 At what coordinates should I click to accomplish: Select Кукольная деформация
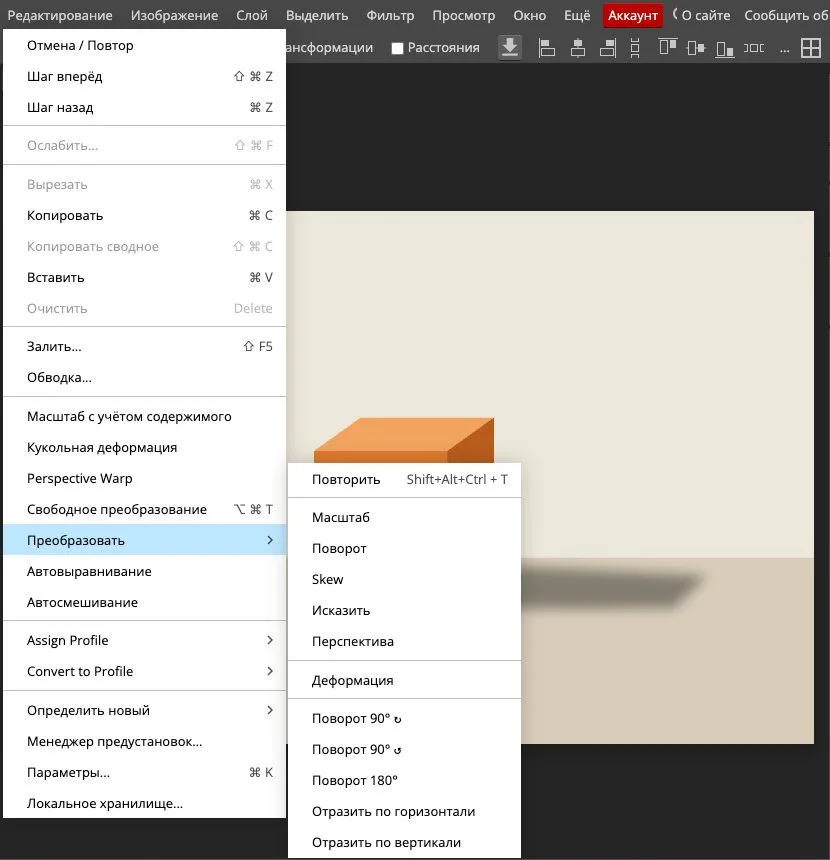point(145,448)
